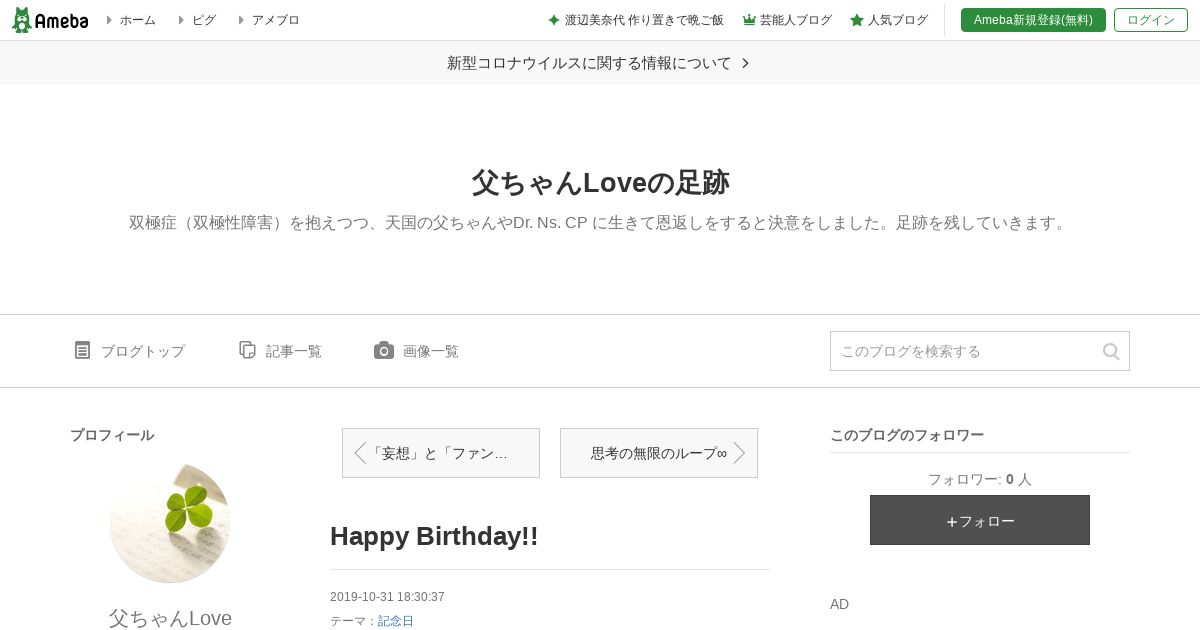Open 画像一覧 camera icon
This screenshot has width=1200, height=630.
coord(384,350)
